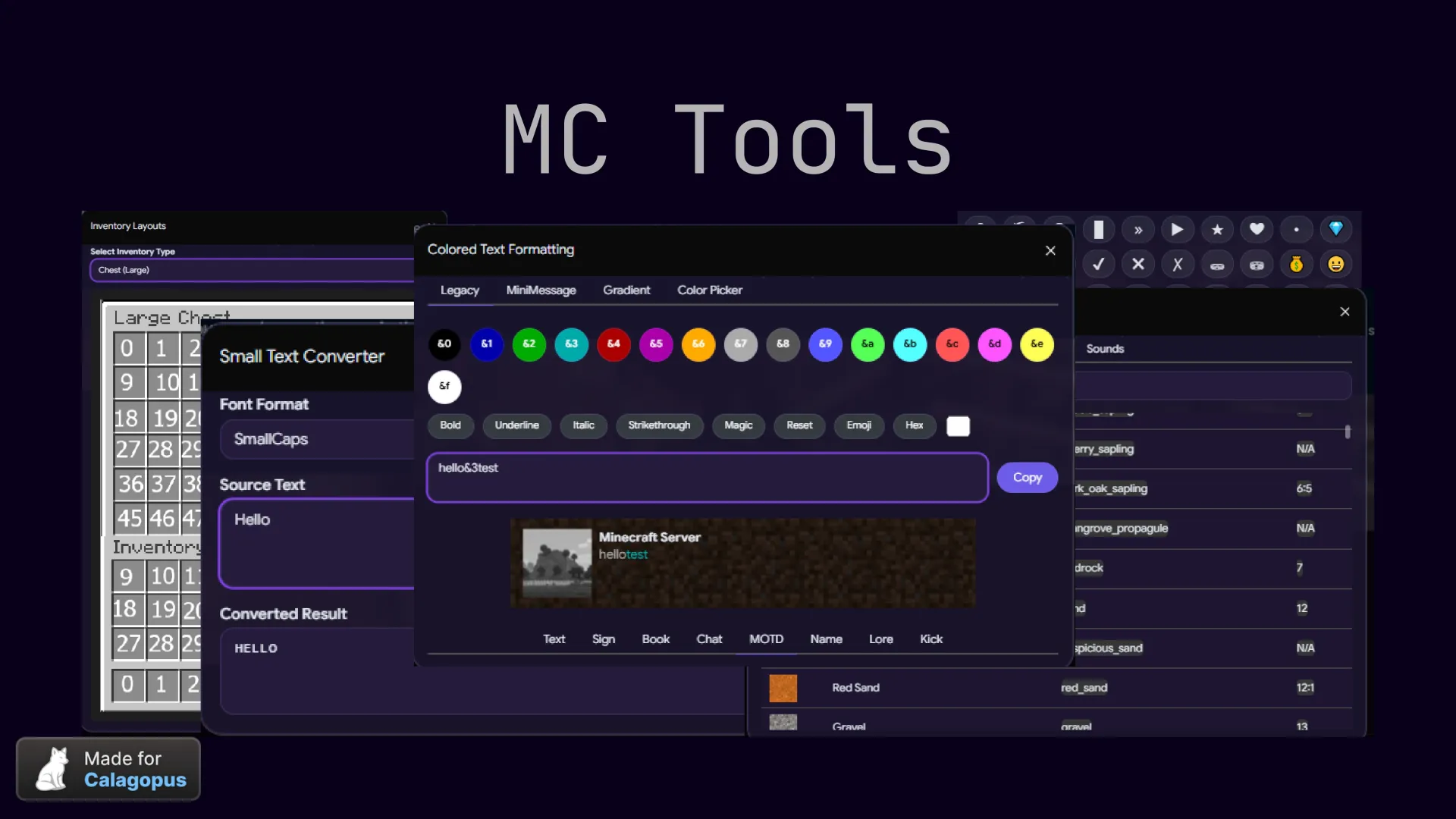Click the hello&3test text input
The width and height of the screenshot is (1456, 819).
click(x=708, y=478)
